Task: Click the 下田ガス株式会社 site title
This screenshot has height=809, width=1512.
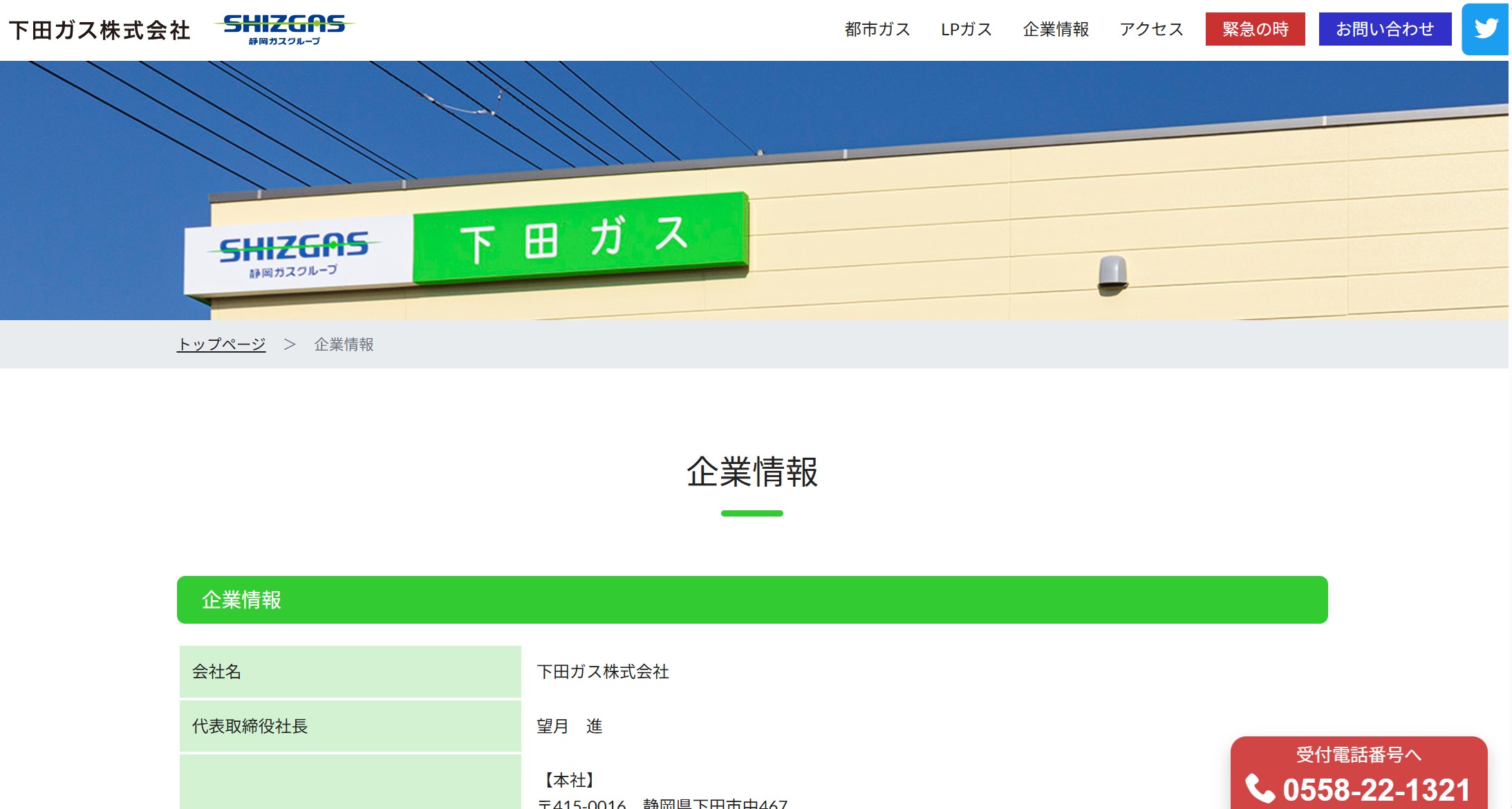Action: coord(100,30)
